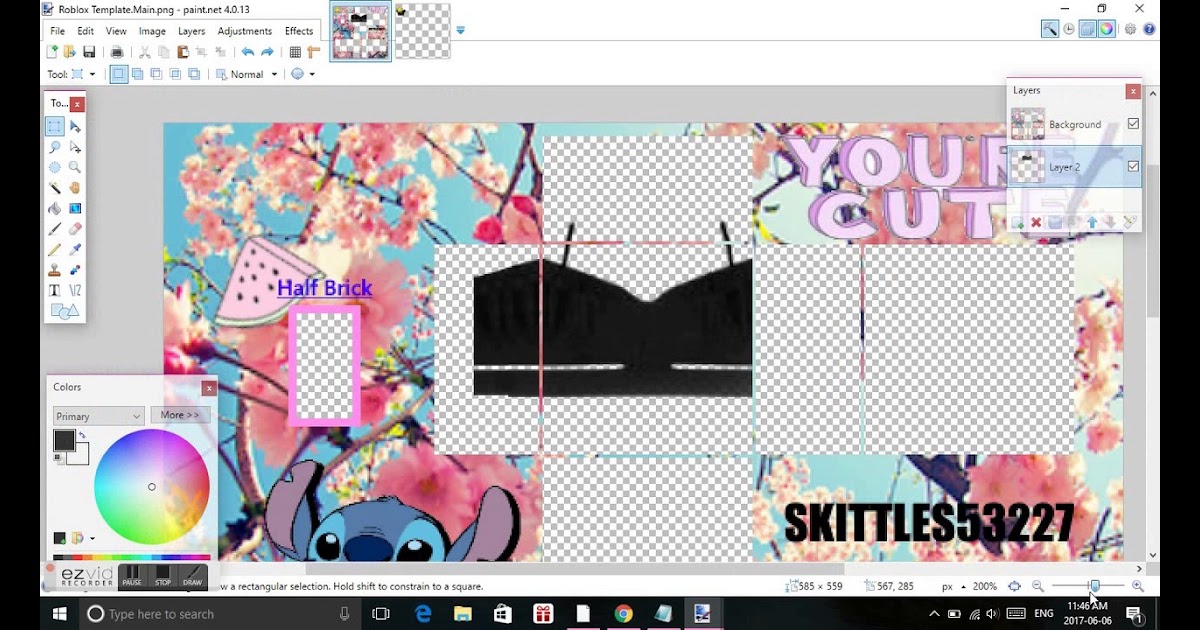The image size is (1200, 630).
Task: Toggle the Colors window button top-right
Action: (1107, 29)
